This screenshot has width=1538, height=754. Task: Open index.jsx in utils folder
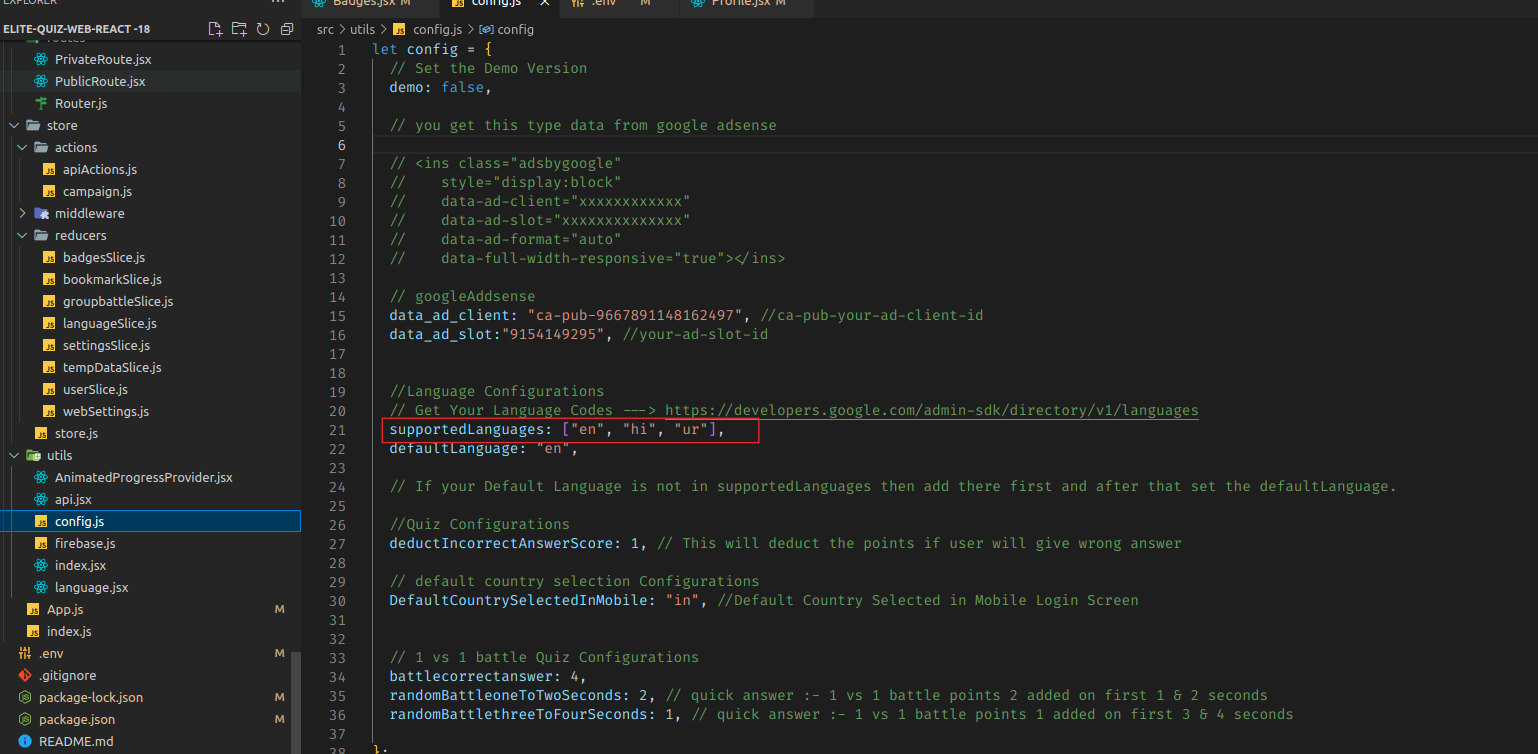pos(80,565)
